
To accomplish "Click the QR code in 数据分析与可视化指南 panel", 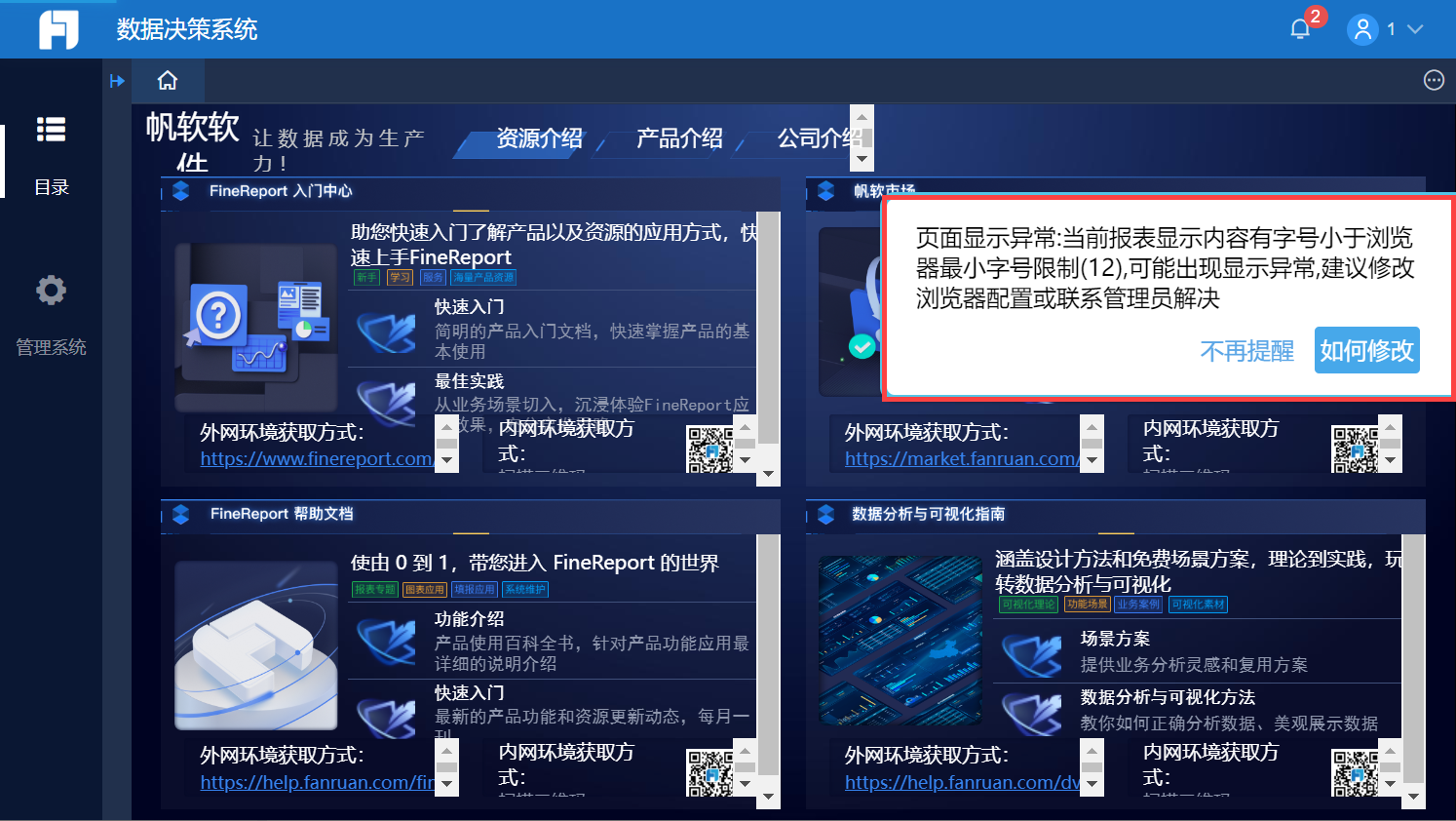I will tap(1355, 773).
